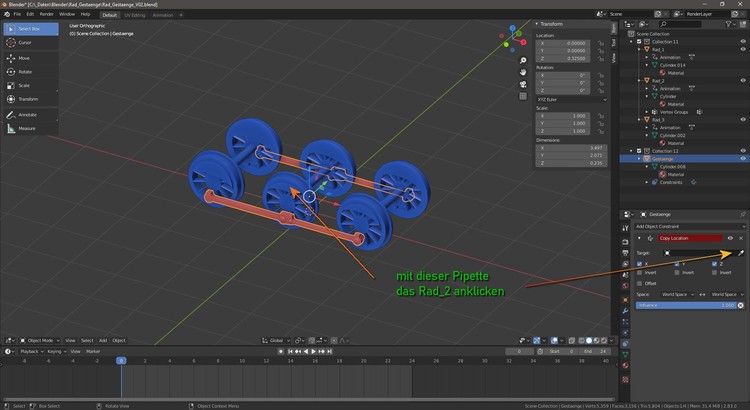Click the zoom magnifier viewport icon

(x=524, y=59)
